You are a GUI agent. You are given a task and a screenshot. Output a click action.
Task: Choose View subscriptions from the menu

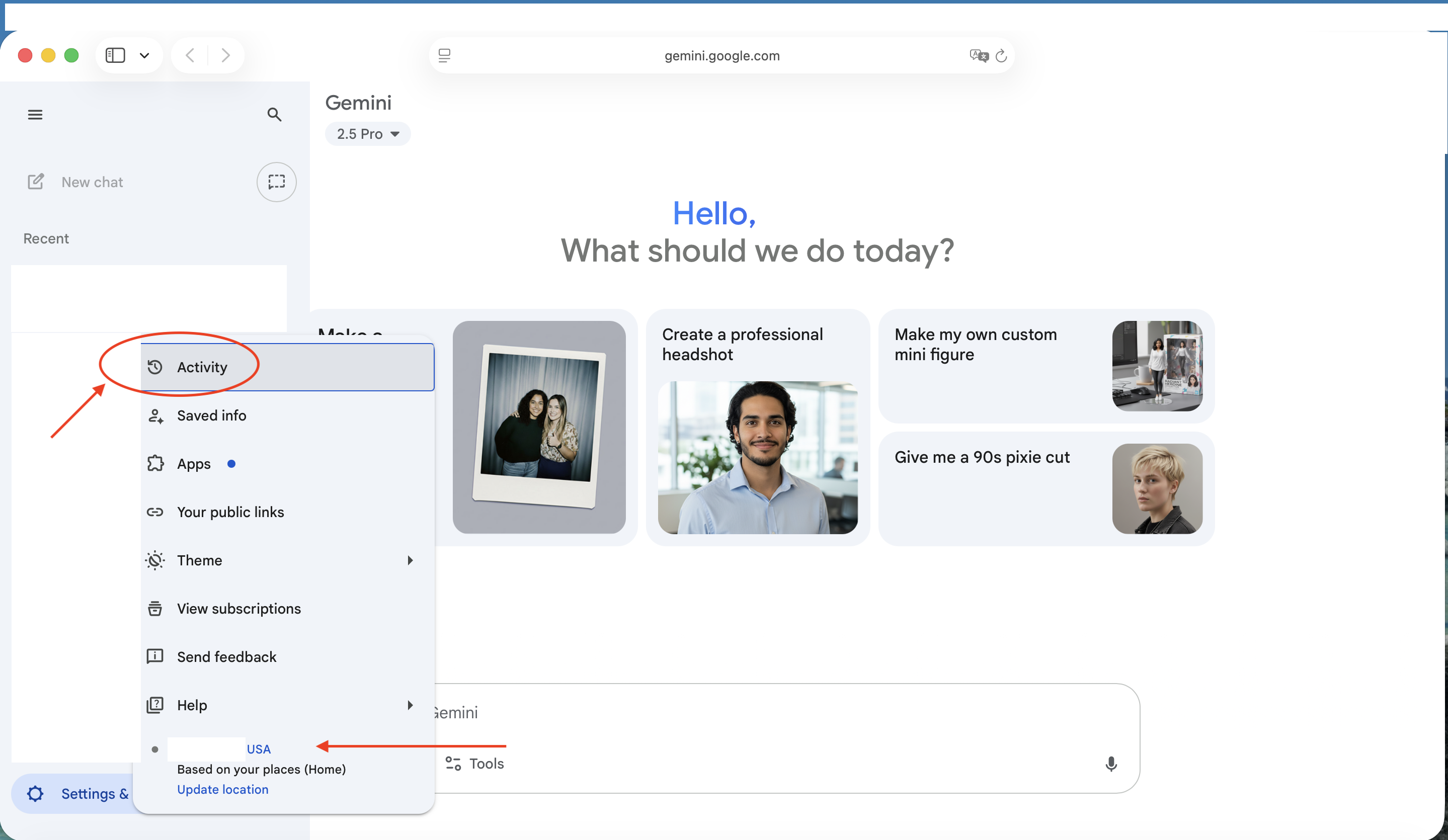click(x=238, y=609)
